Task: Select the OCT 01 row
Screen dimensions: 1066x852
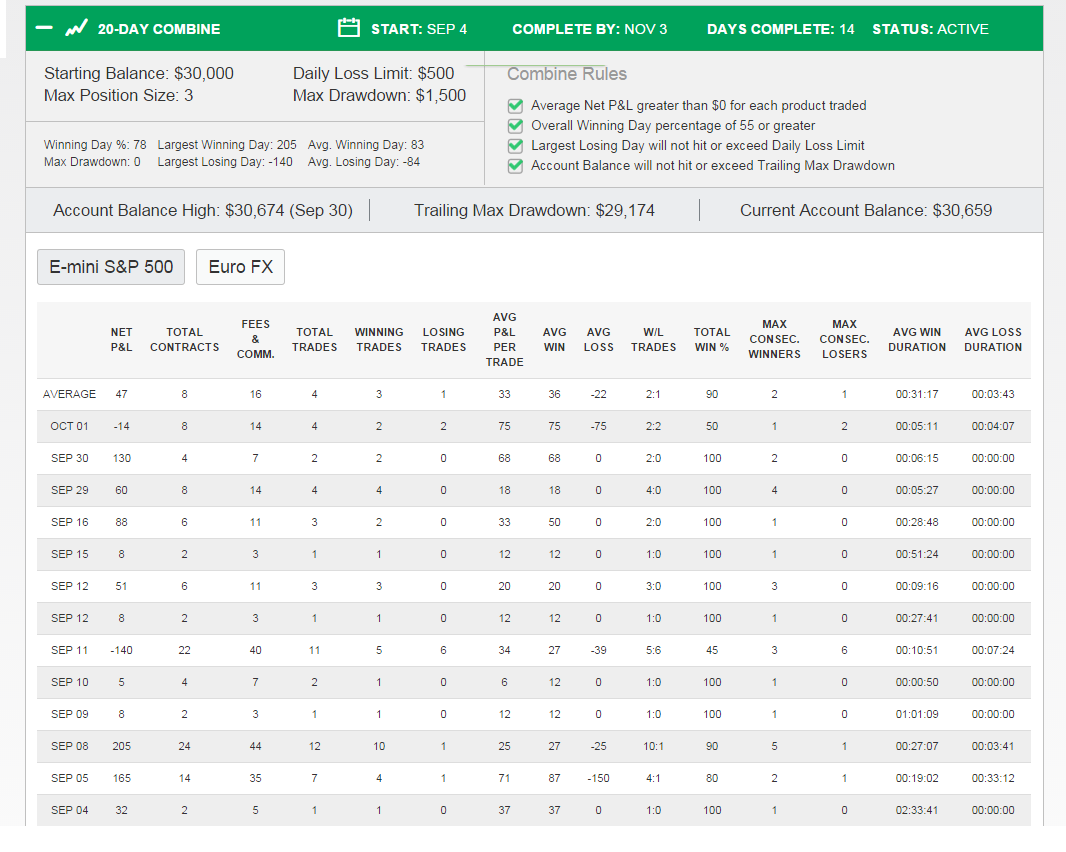Action: [534, 426]
